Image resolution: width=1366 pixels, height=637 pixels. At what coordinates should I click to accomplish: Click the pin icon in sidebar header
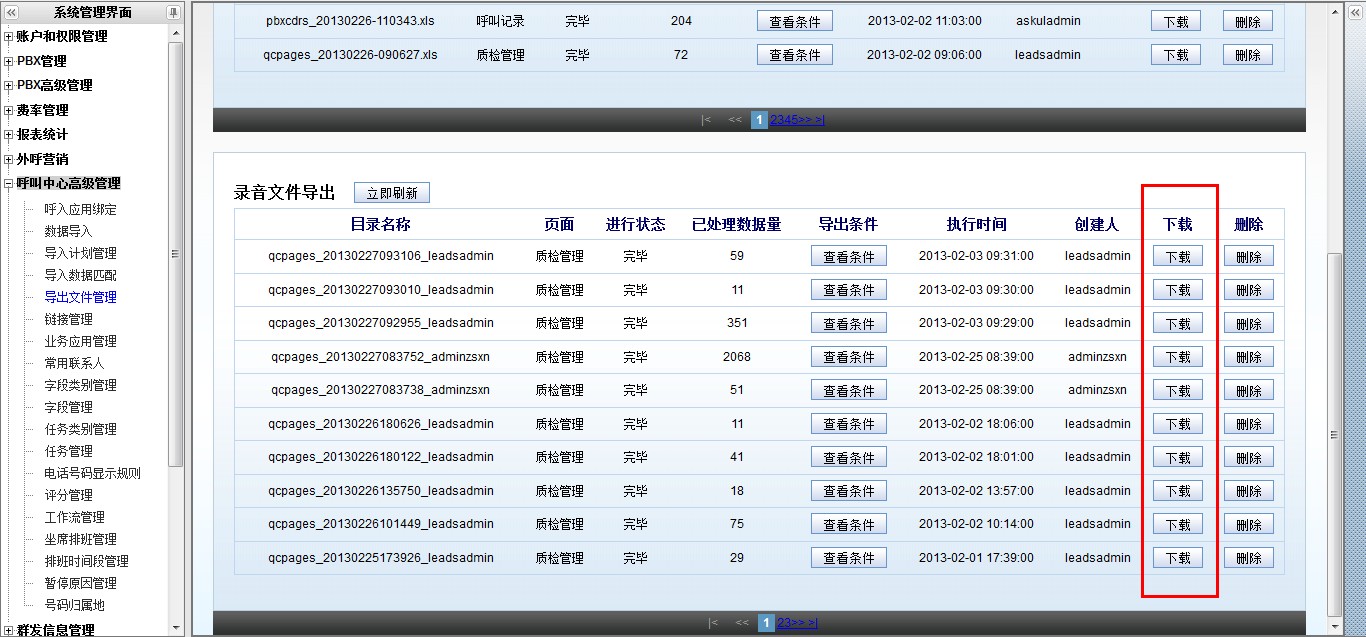coord(173,12)
